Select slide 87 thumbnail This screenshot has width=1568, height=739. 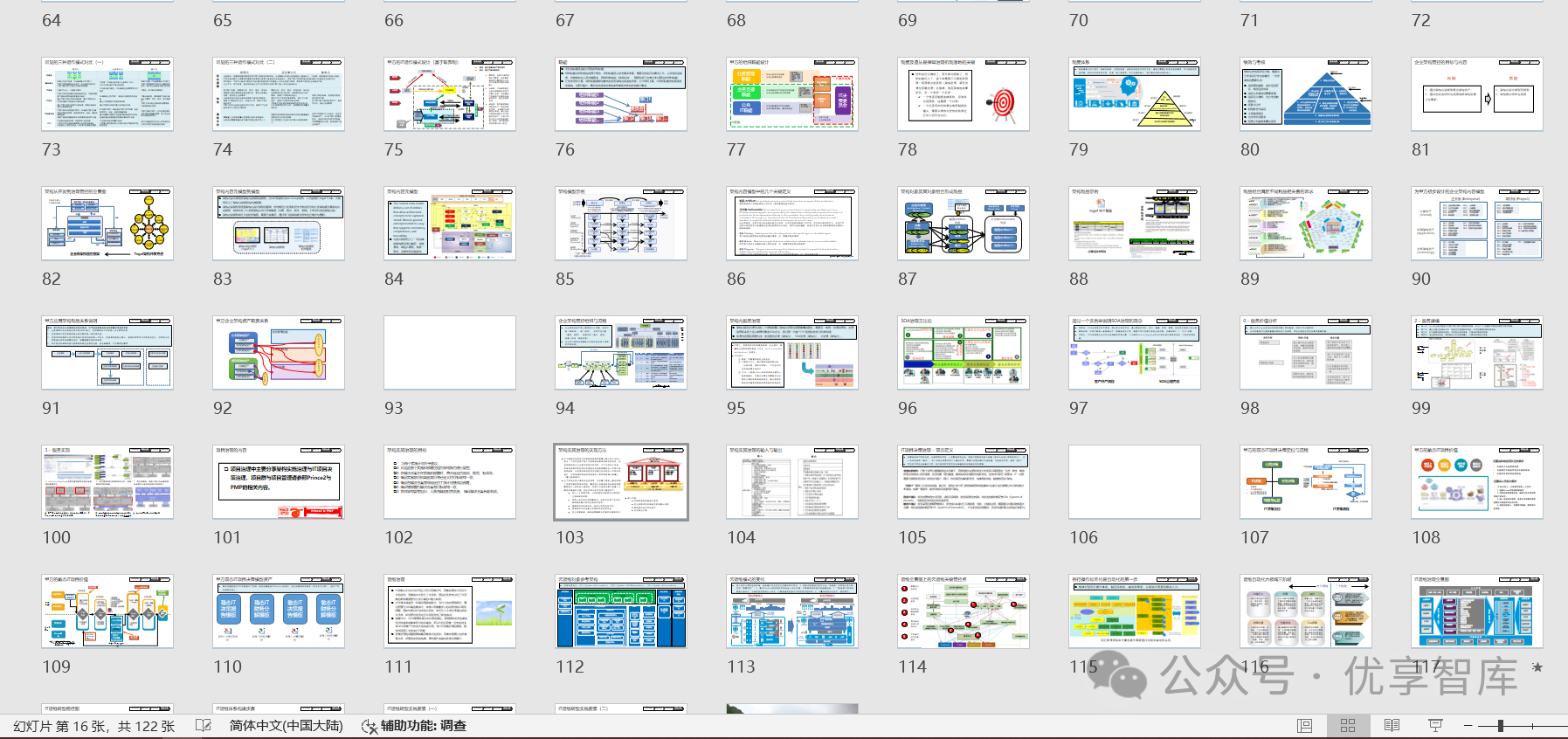click(964, 224)
